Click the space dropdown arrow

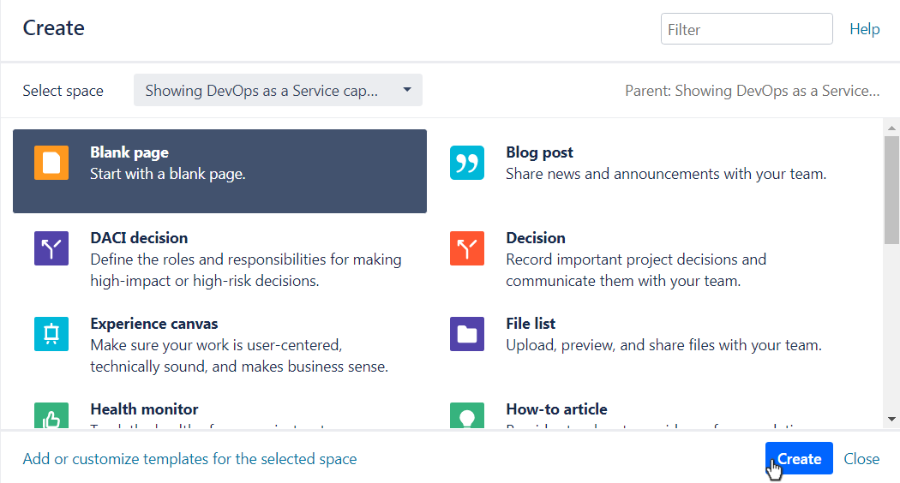[x=407, y=90]
